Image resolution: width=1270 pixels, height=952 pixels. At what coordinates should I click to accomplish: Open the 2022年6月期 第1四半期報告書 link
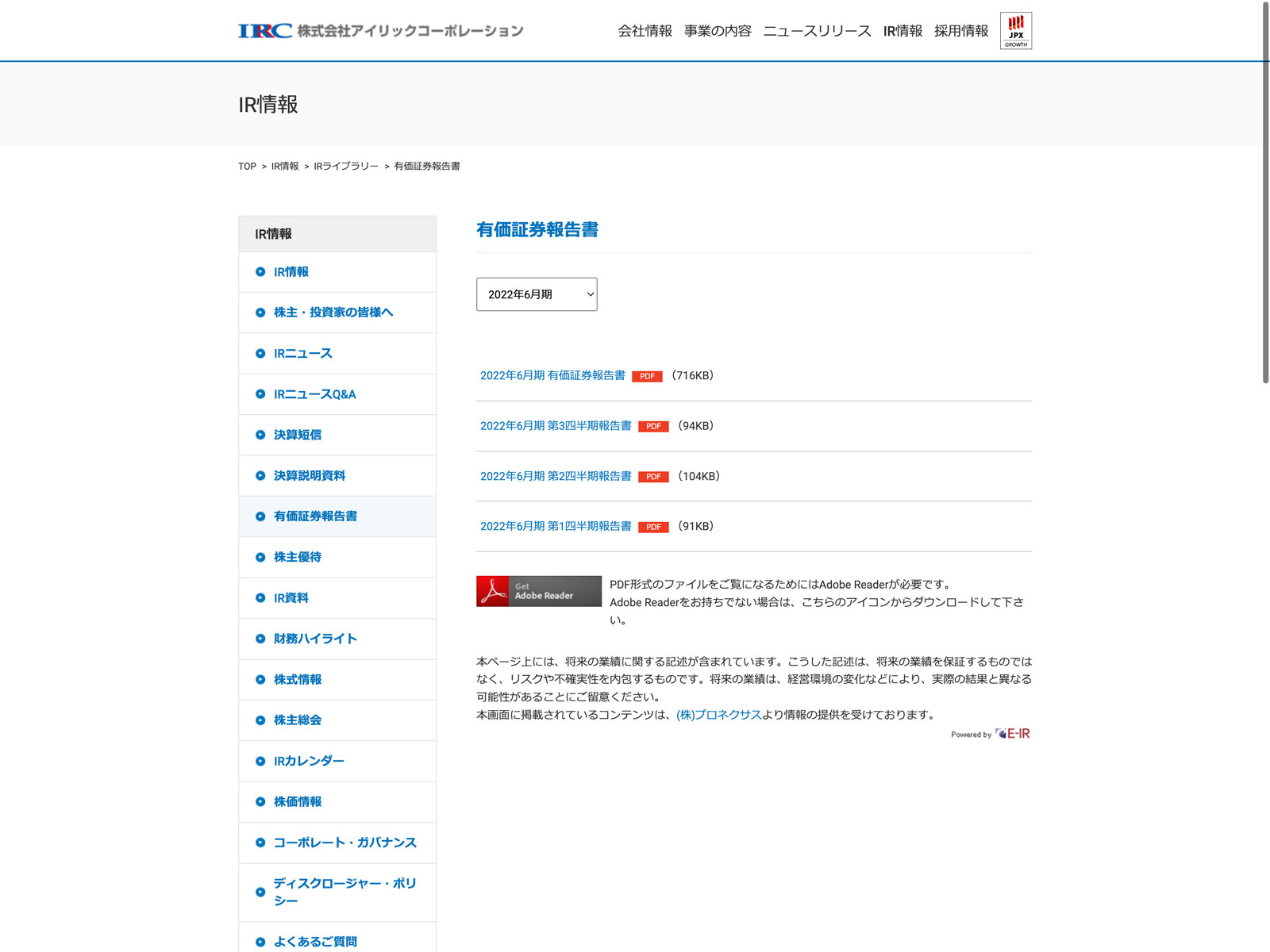point(556,526)
